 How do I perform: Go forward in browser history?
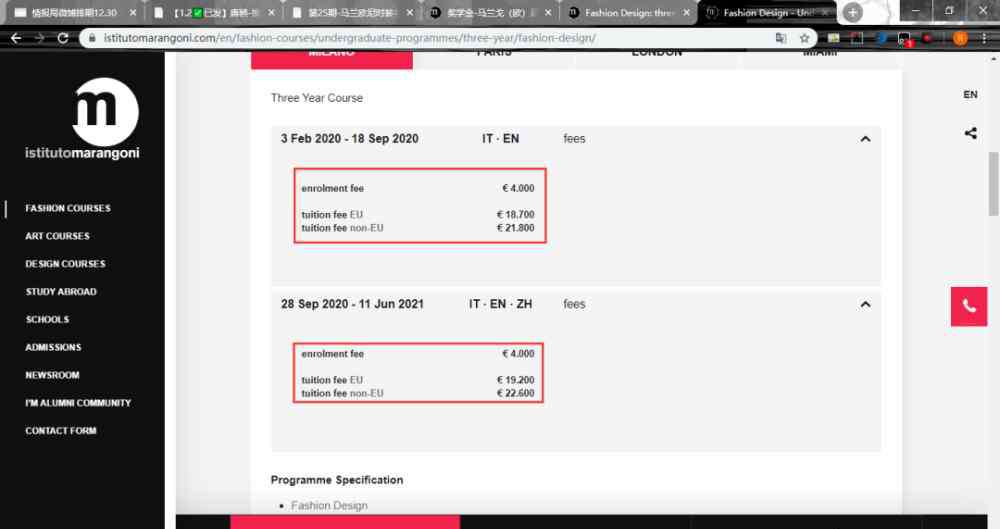pos(40,38)
